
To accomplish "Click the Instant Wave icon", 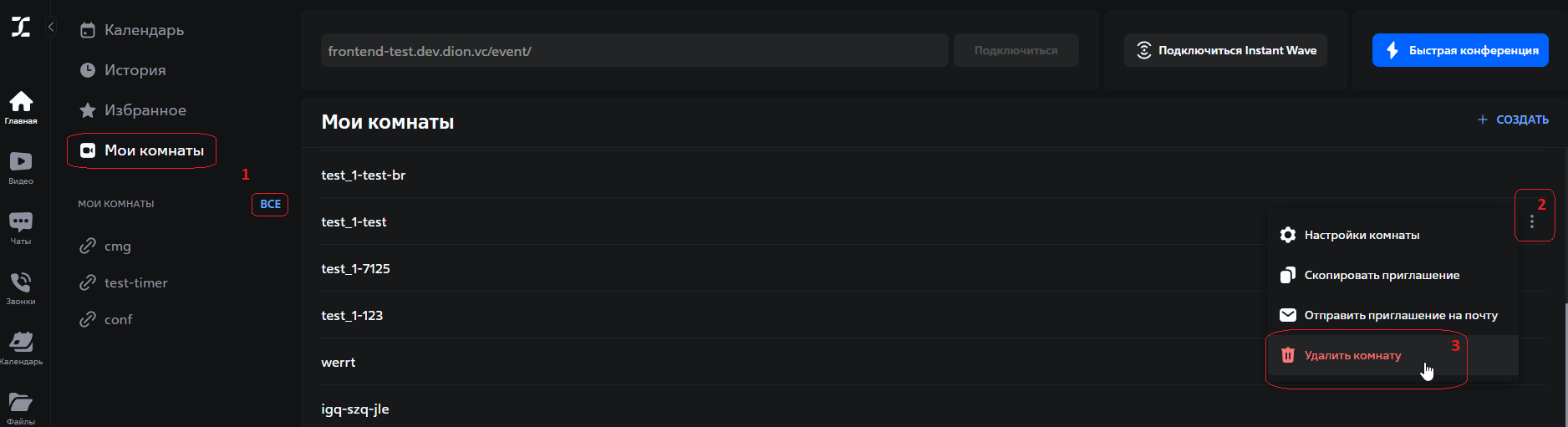I will click(1144, 50).
